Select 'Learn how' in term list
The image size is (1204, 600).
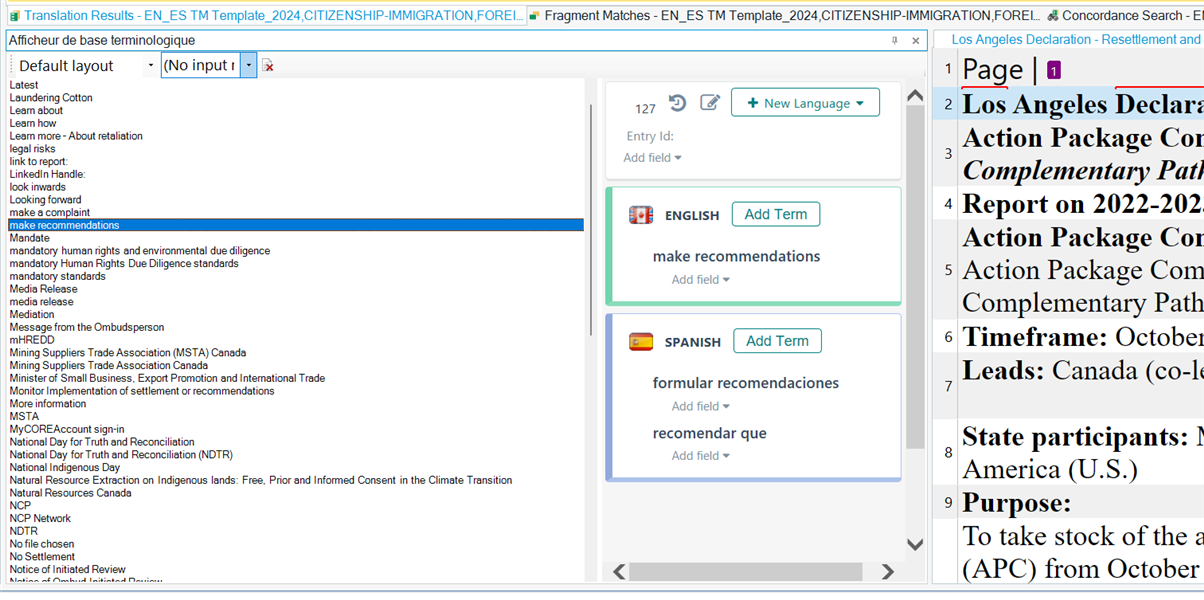[x=33, y=124]
